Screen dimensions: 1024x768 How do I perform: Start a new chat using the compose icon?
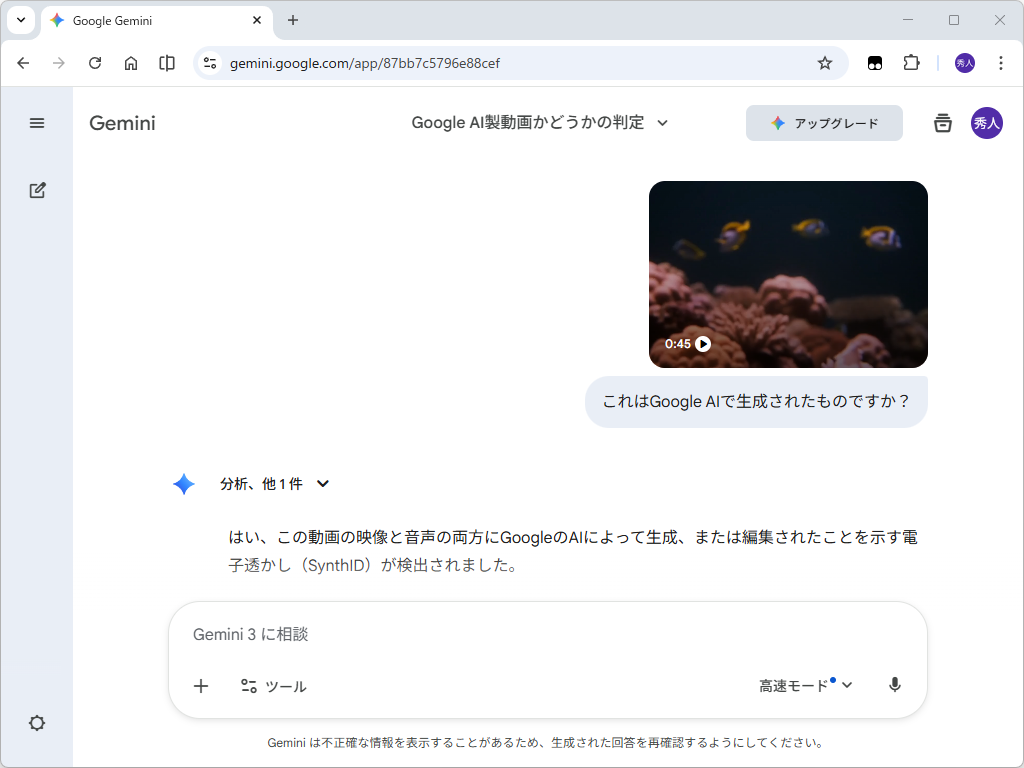pyautogui.click(x=37, y=190)
